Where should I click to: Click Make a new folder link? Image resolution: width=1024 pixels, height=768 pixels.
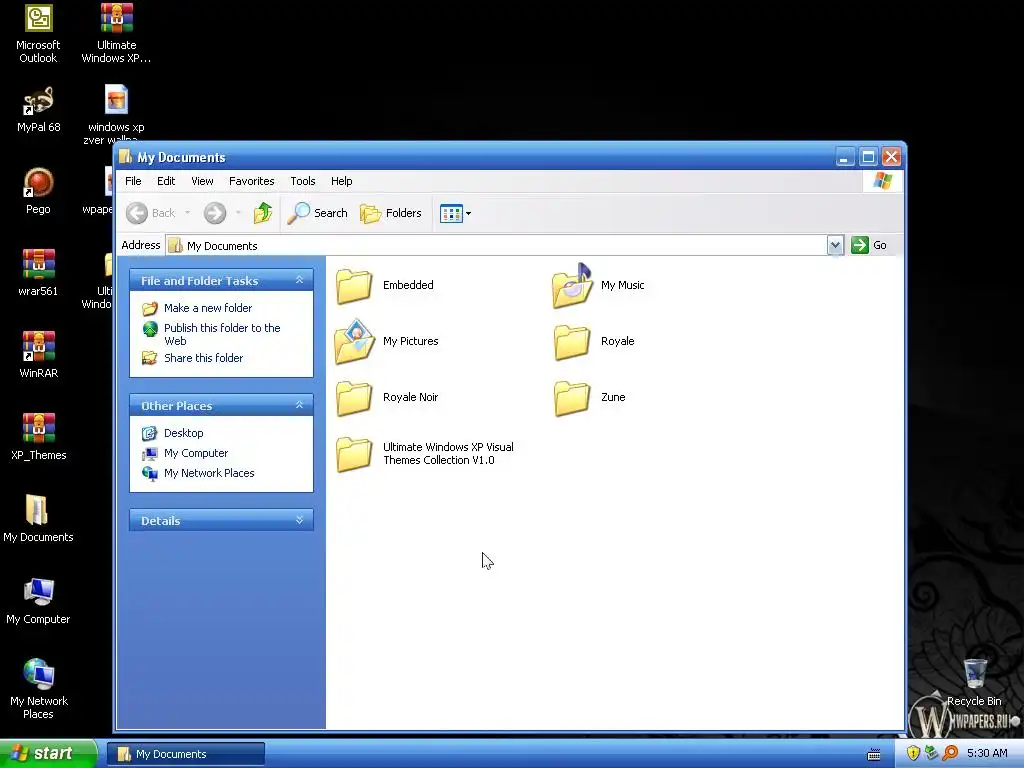click(208, 308)
